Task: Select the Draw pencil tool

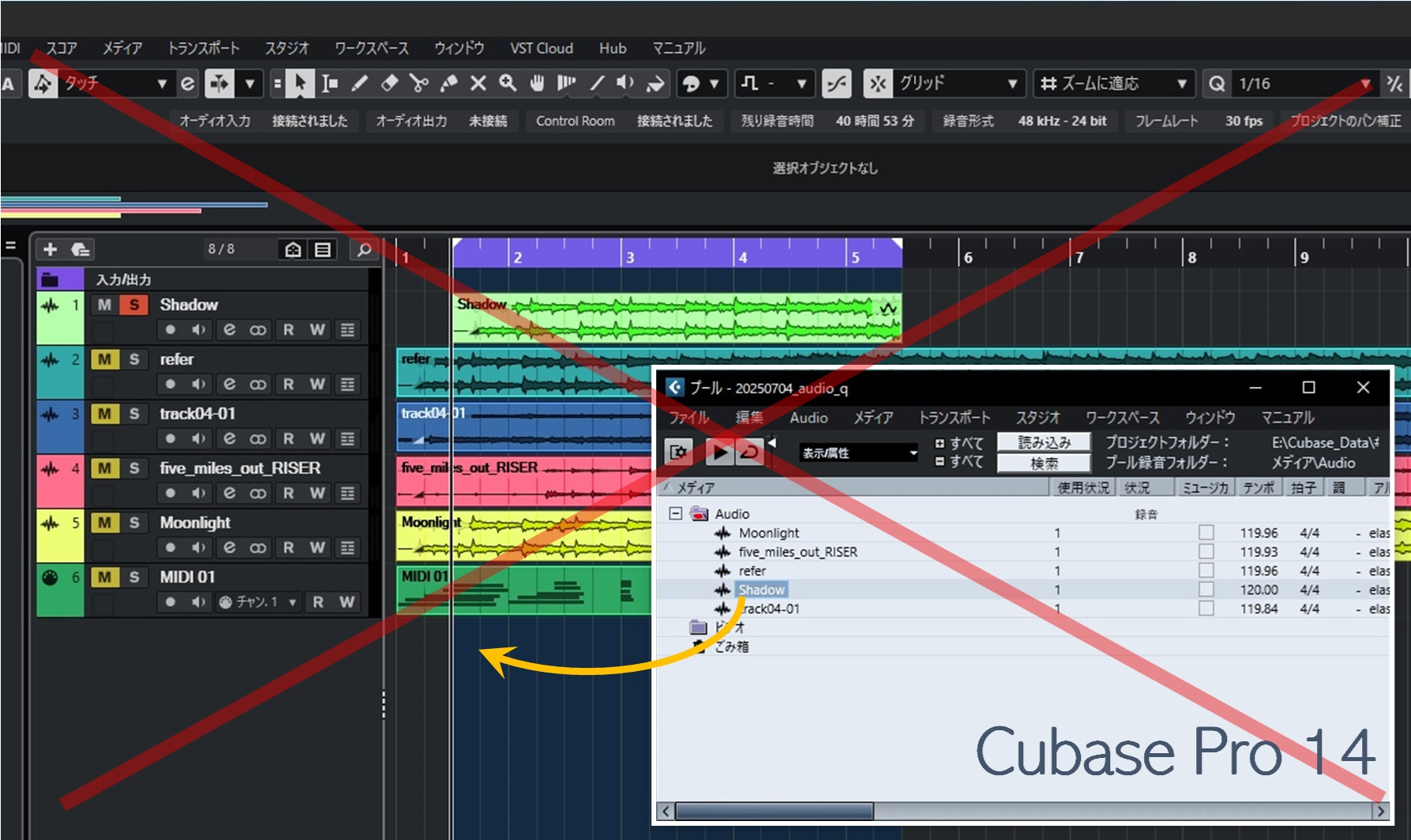Action: point(360,84)
